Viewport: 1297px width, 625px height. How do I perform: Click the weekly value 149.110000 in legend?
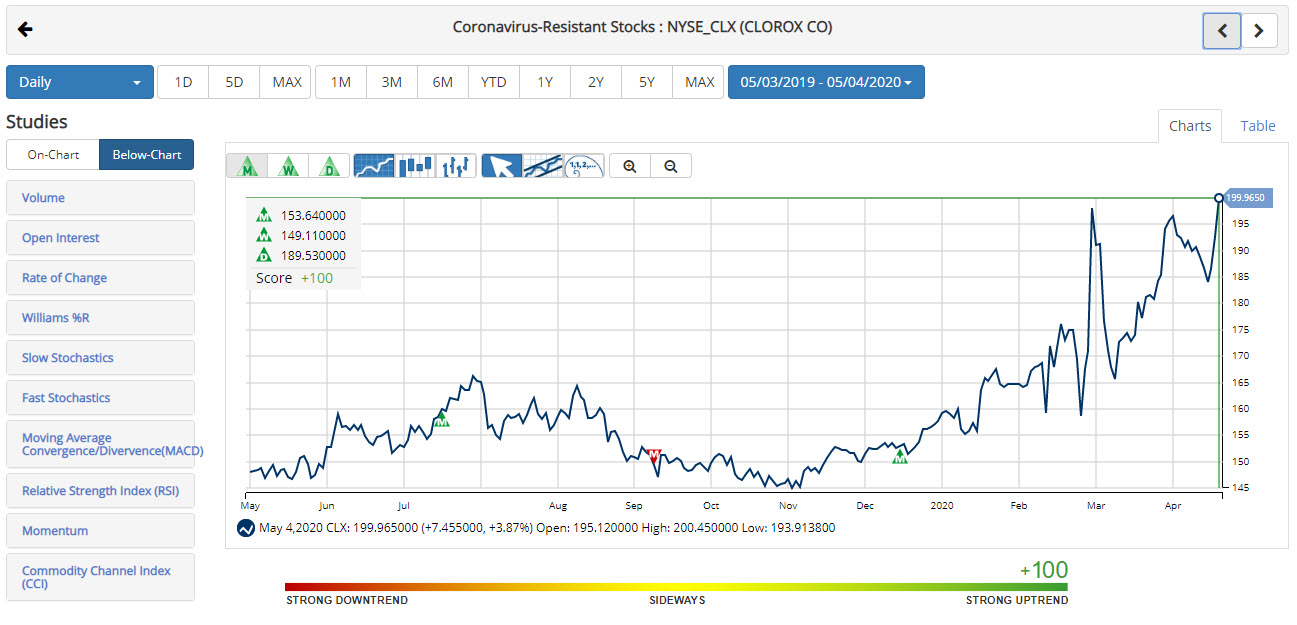(x=313, y=235)
